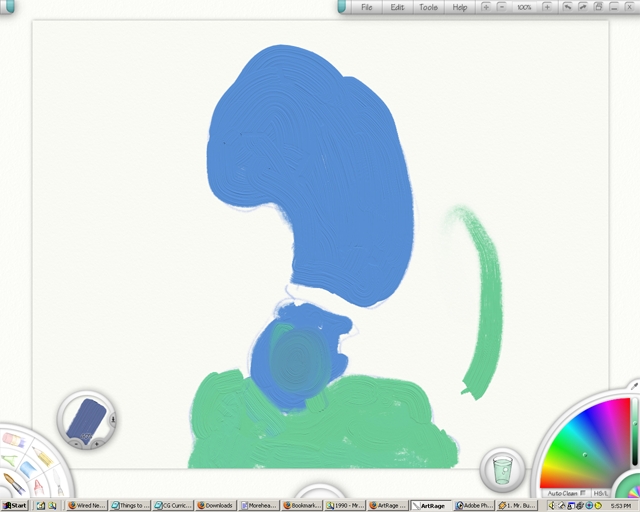Switch to the Downloads taskbar window
Viewport: 640px width, 512px height.
click(x=216, y=505)
